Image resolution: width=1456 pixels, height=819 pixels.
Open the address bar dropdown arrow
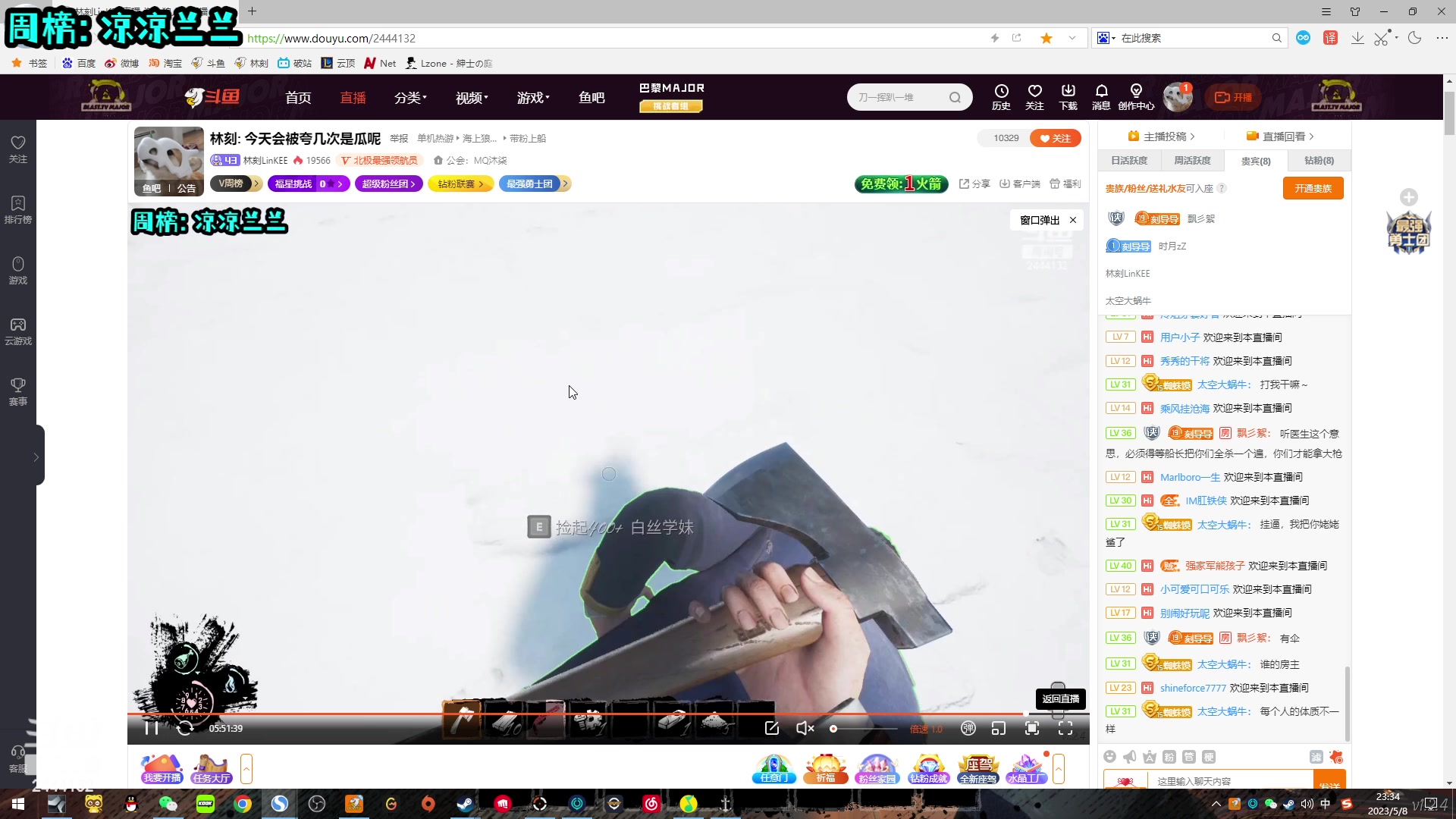point(1072,38)
